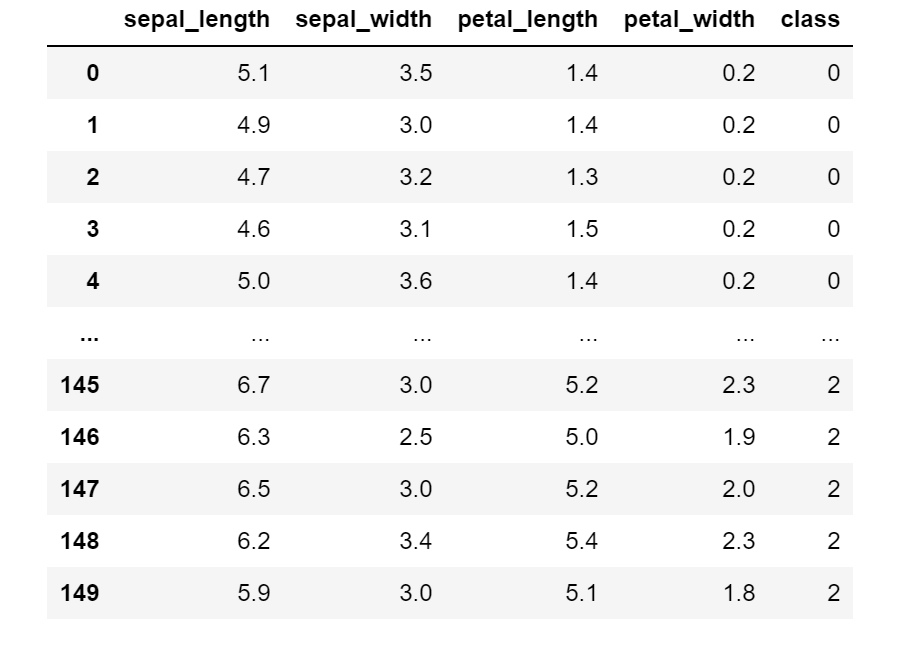This screenshot has height=652, width=902.
Task: Select class value 2 in row 148
Action: (834, 541)
